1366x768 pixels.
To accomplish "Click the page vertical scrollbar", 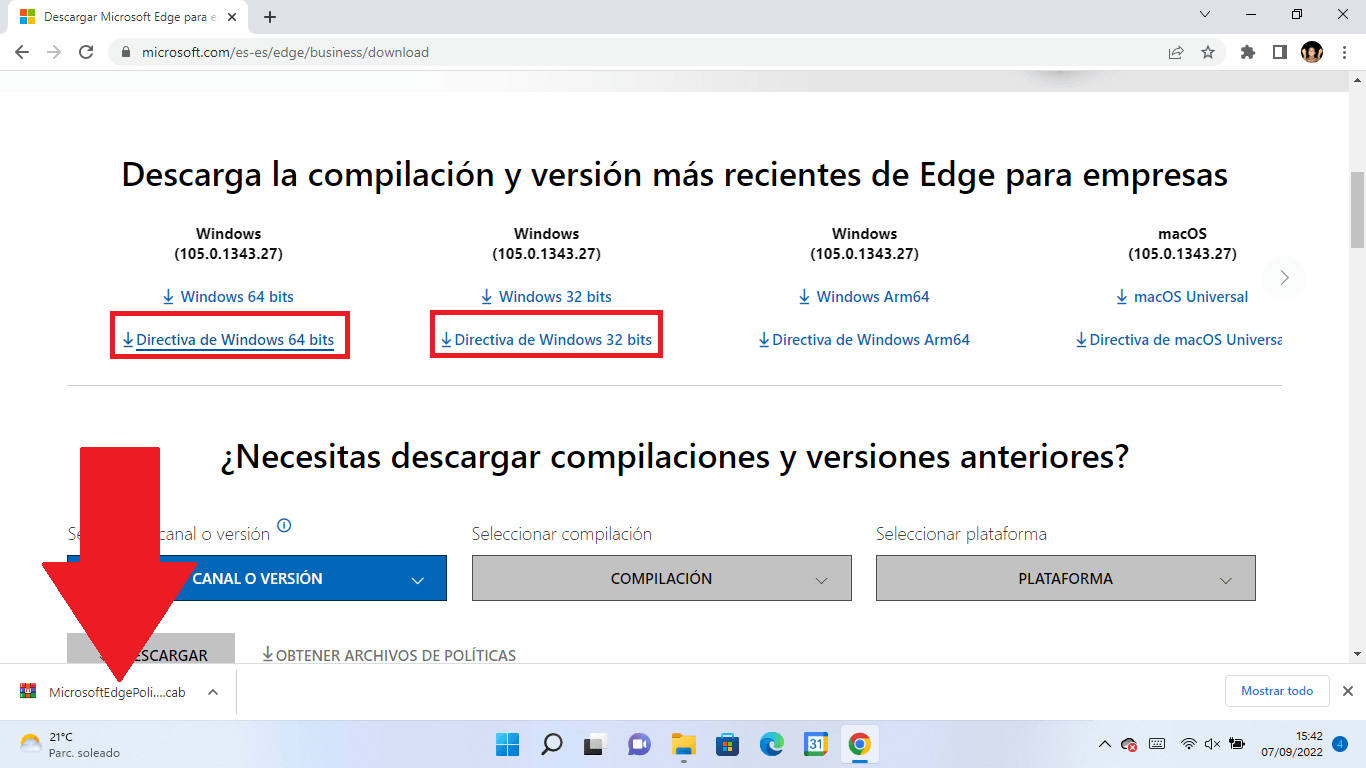I will (x=1357, y=210).
